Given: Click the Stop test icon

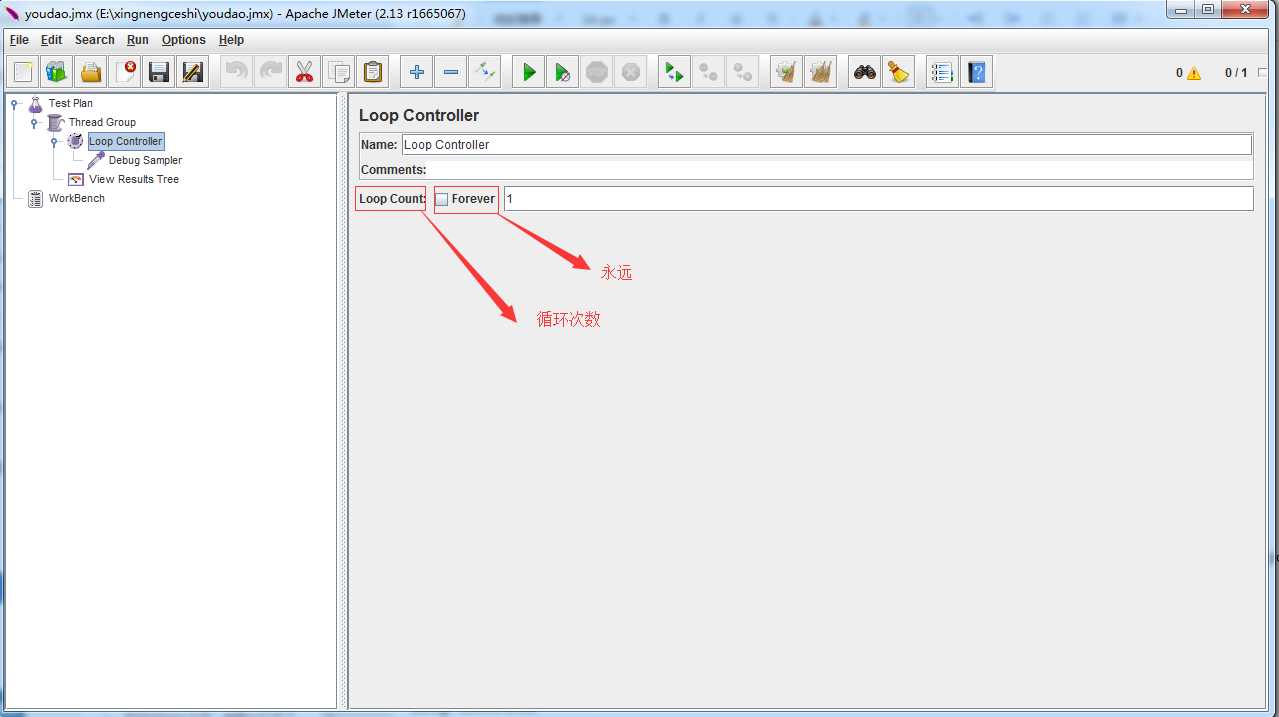Looking at the screenshot, I should pos(597,72).
